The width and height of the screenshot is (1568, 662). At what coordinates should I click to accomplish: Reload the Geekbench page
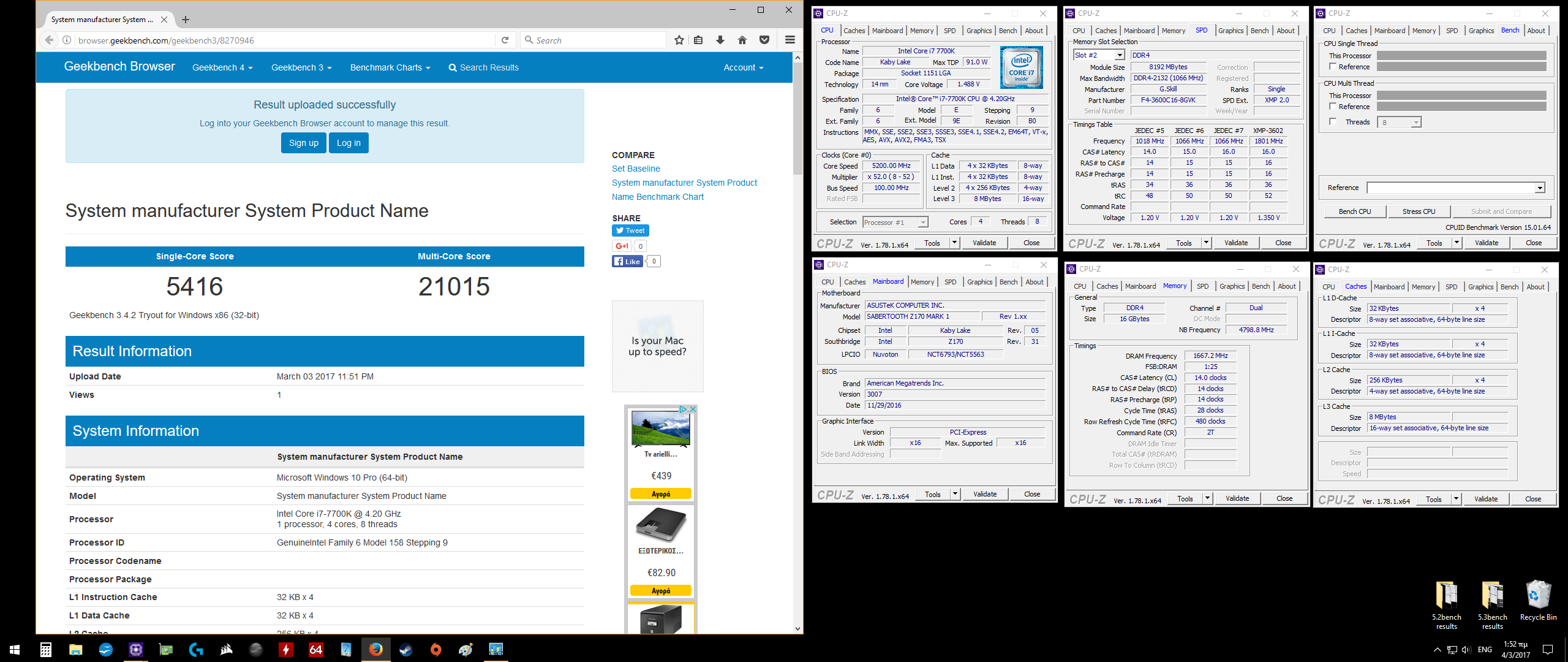coord(505,40)
